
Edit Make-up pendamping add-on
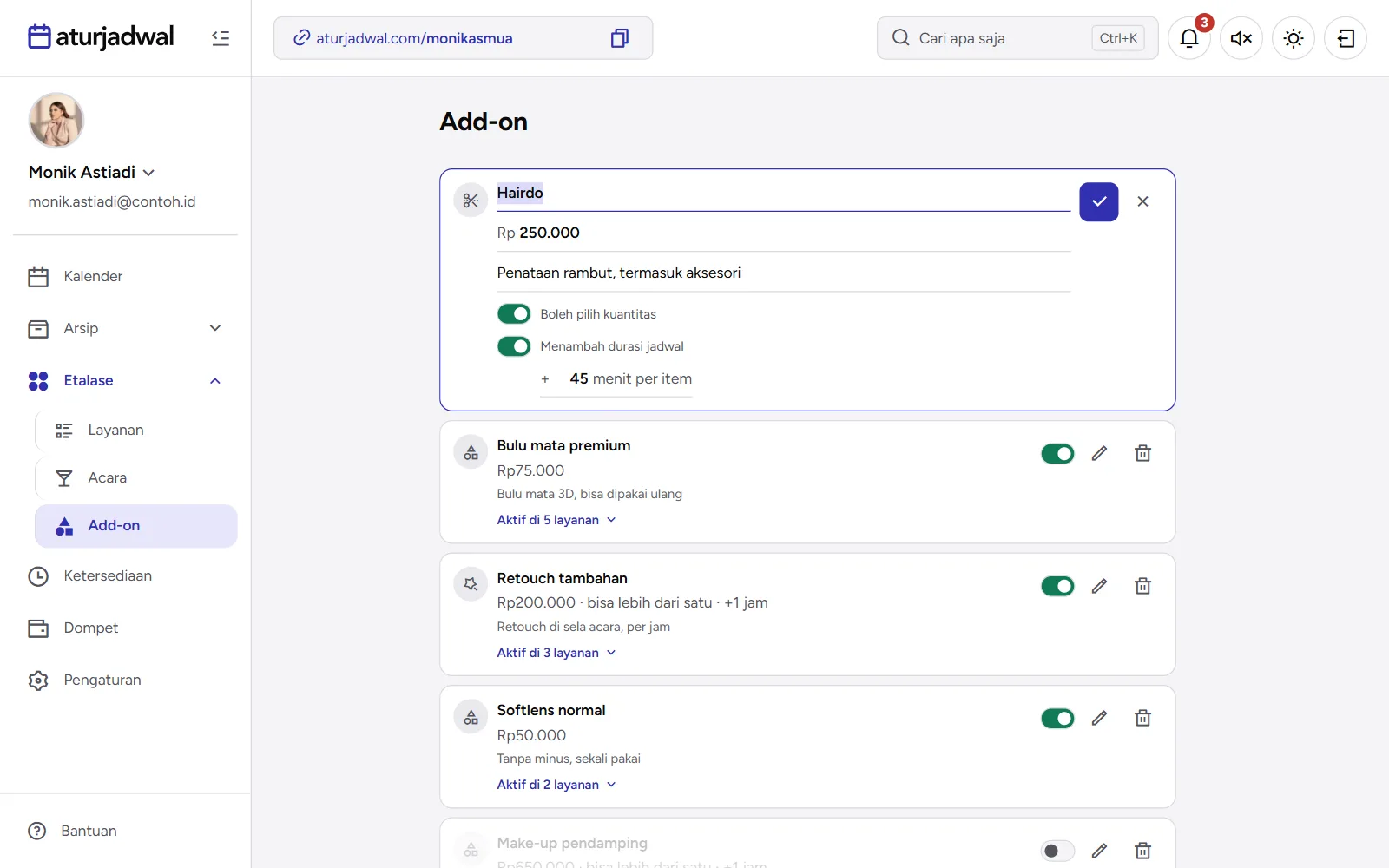click(1099, 851)
